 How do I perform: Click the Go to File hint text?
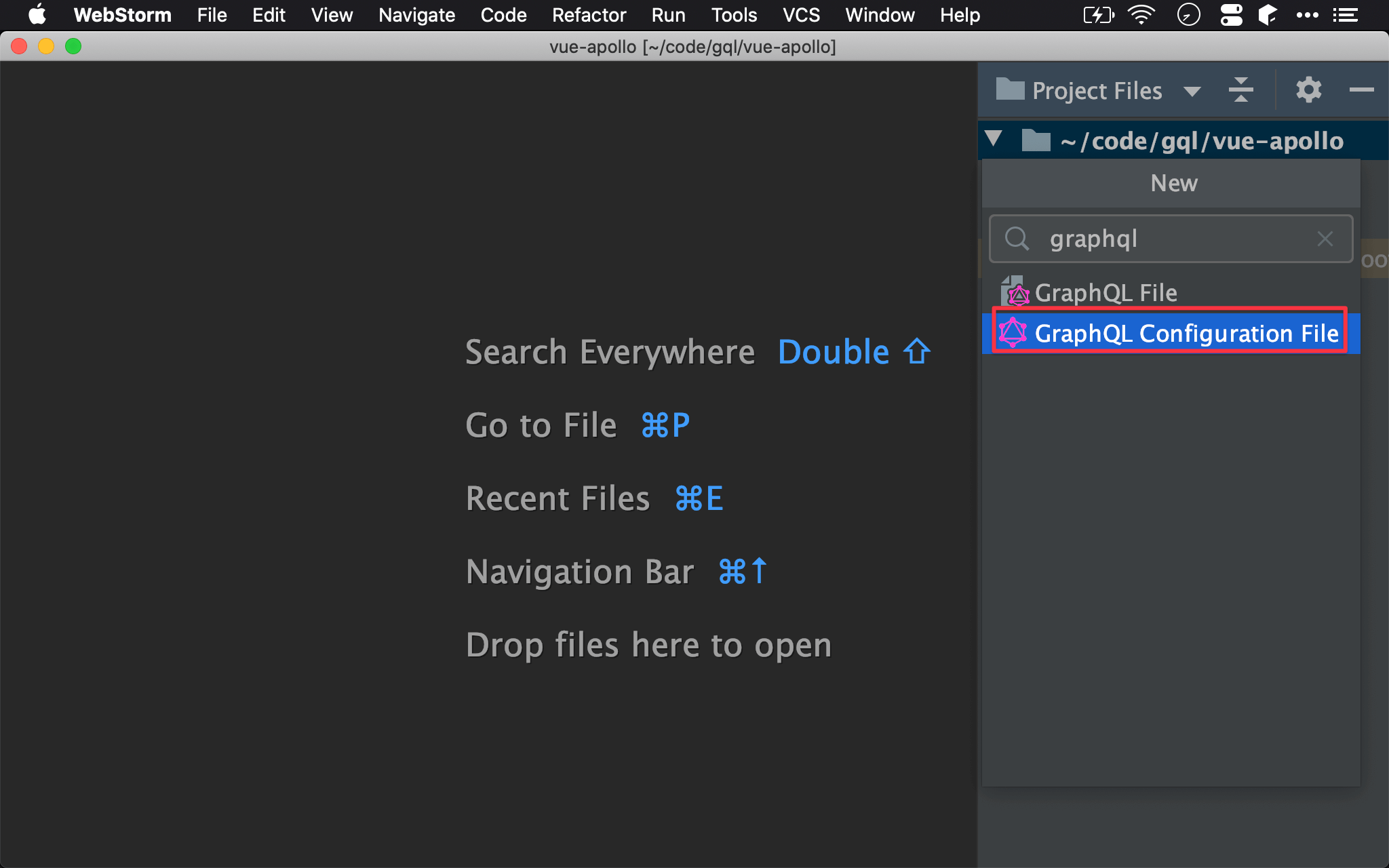tap(541, 426)
